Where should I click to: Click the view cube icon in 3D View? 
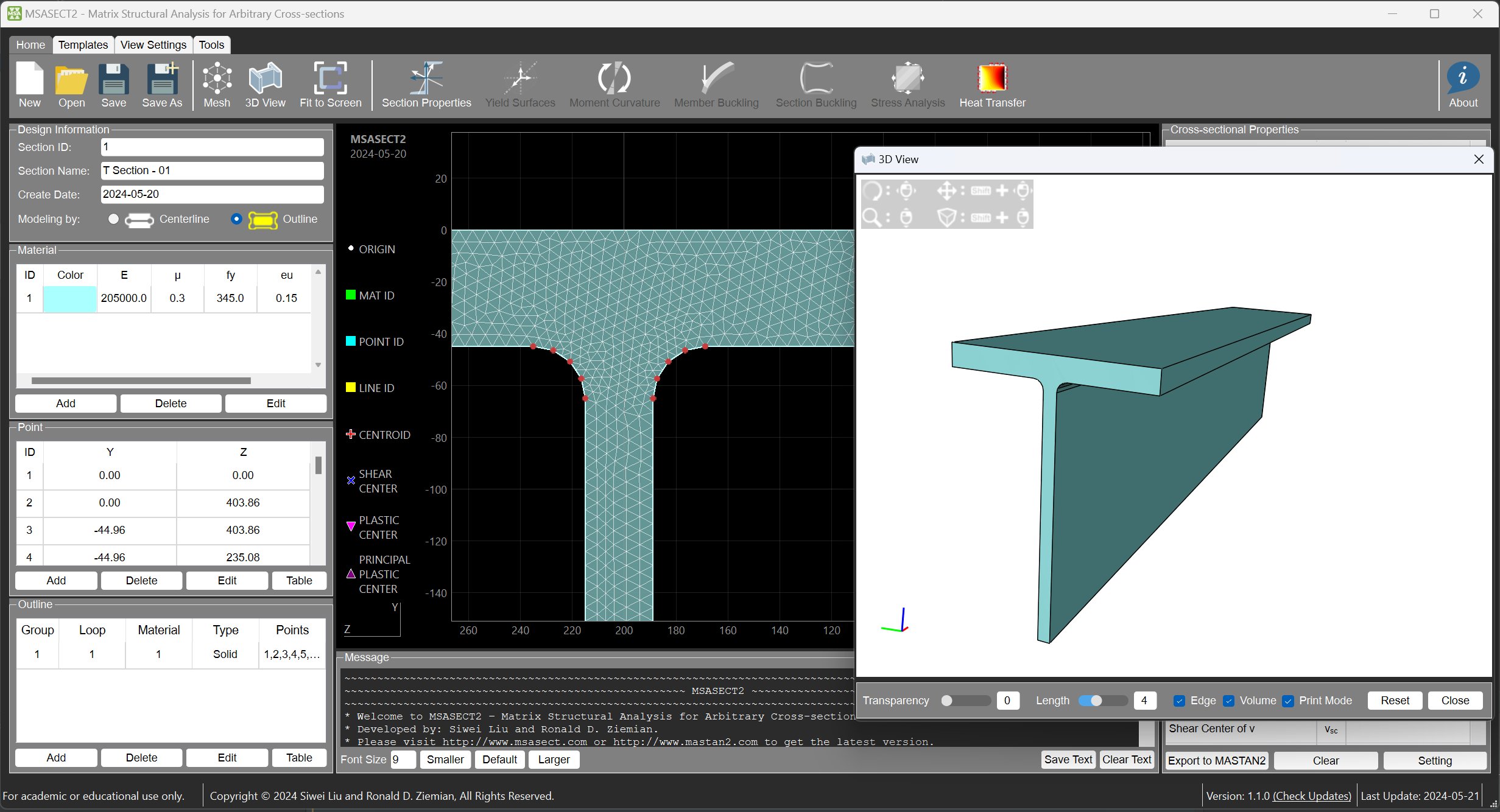pyautogui.click(x=946, y=217)
